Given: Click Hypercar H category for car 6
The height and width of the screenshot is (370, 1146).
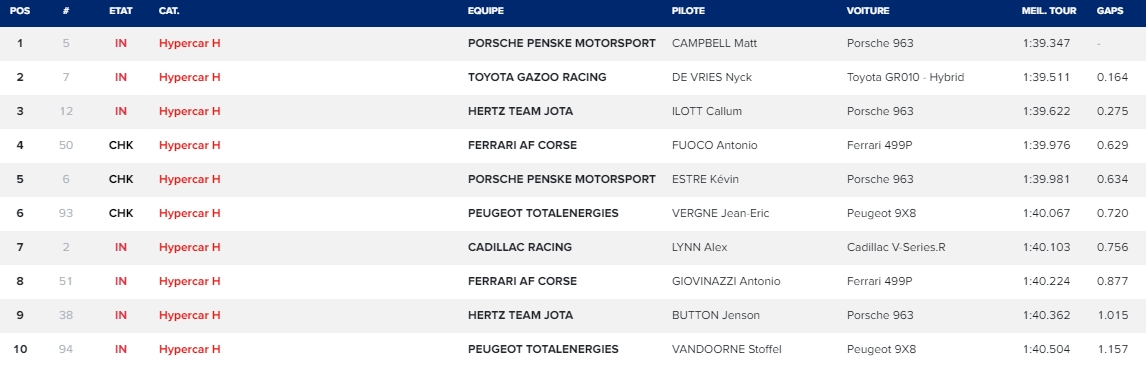Looking at the screenshot, I should tap(189, 179).
